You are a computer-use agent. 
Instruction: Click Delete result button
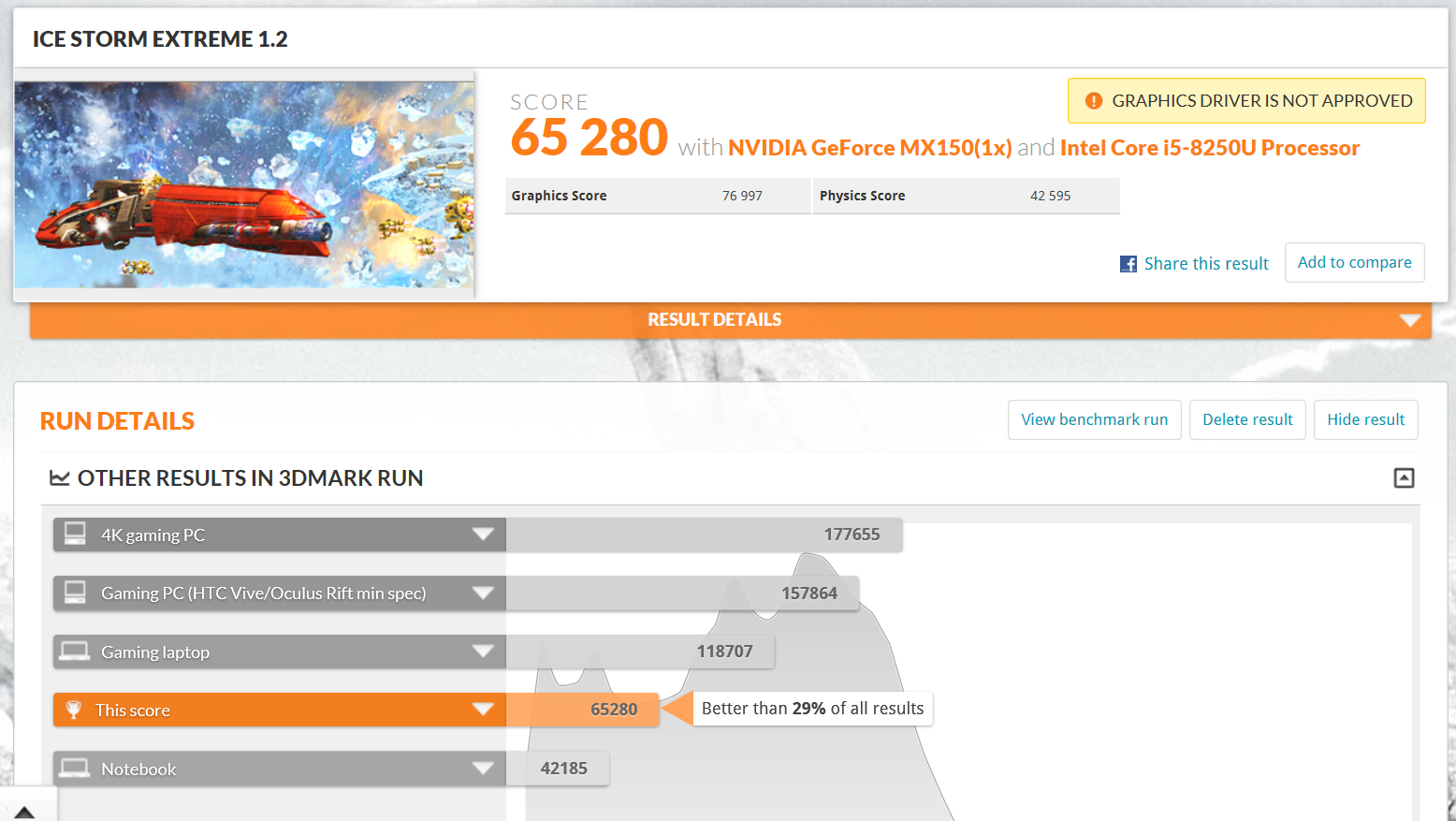[1247, 419]
